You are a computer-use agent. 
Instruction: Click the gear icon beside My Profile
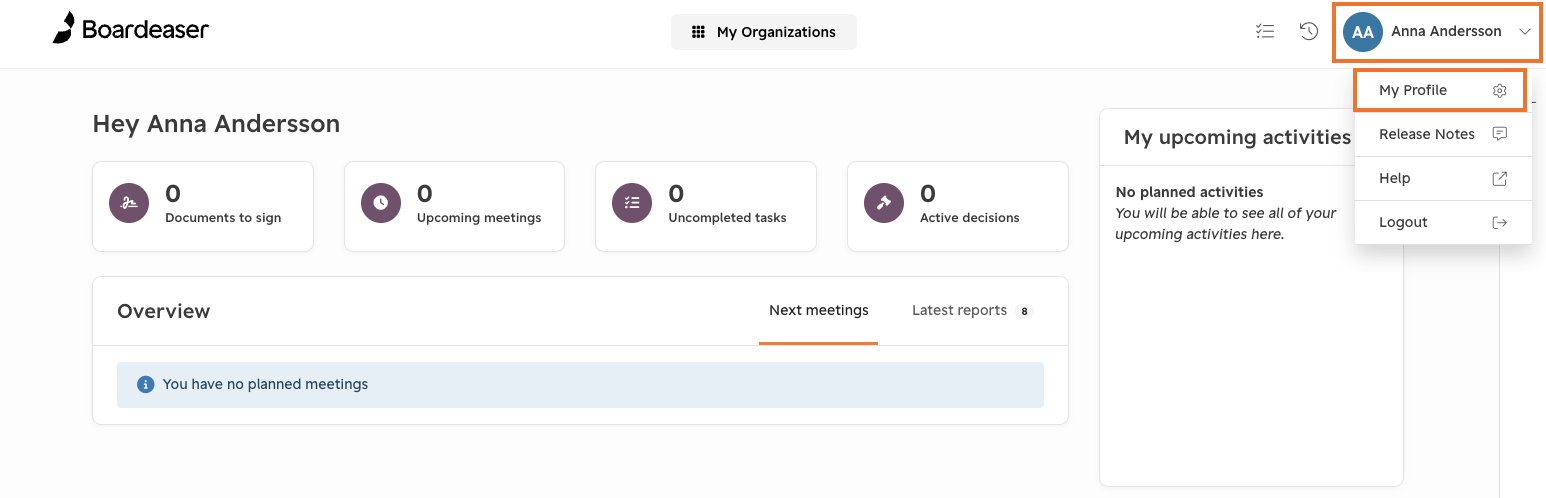1499,90
